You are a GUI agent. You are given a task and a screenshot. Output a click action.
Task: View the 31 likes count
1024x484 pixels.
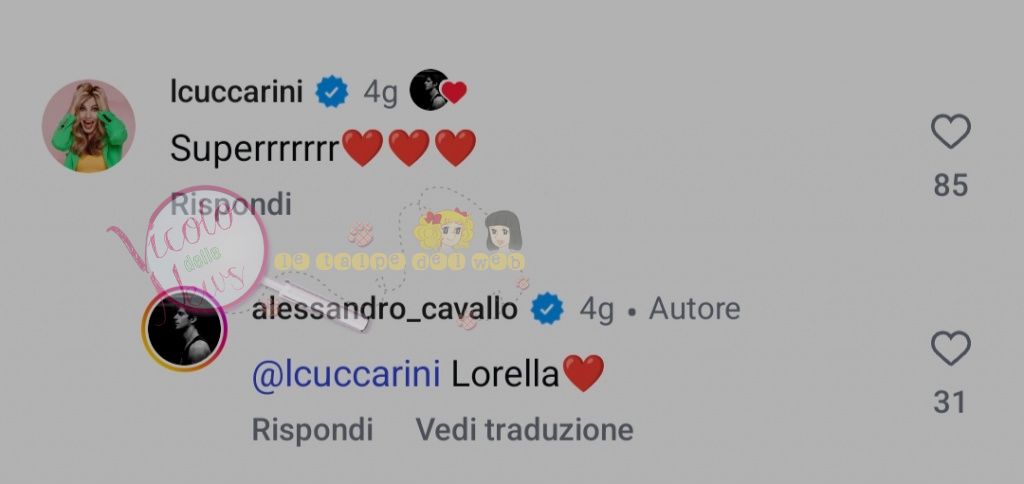(949, 402)
